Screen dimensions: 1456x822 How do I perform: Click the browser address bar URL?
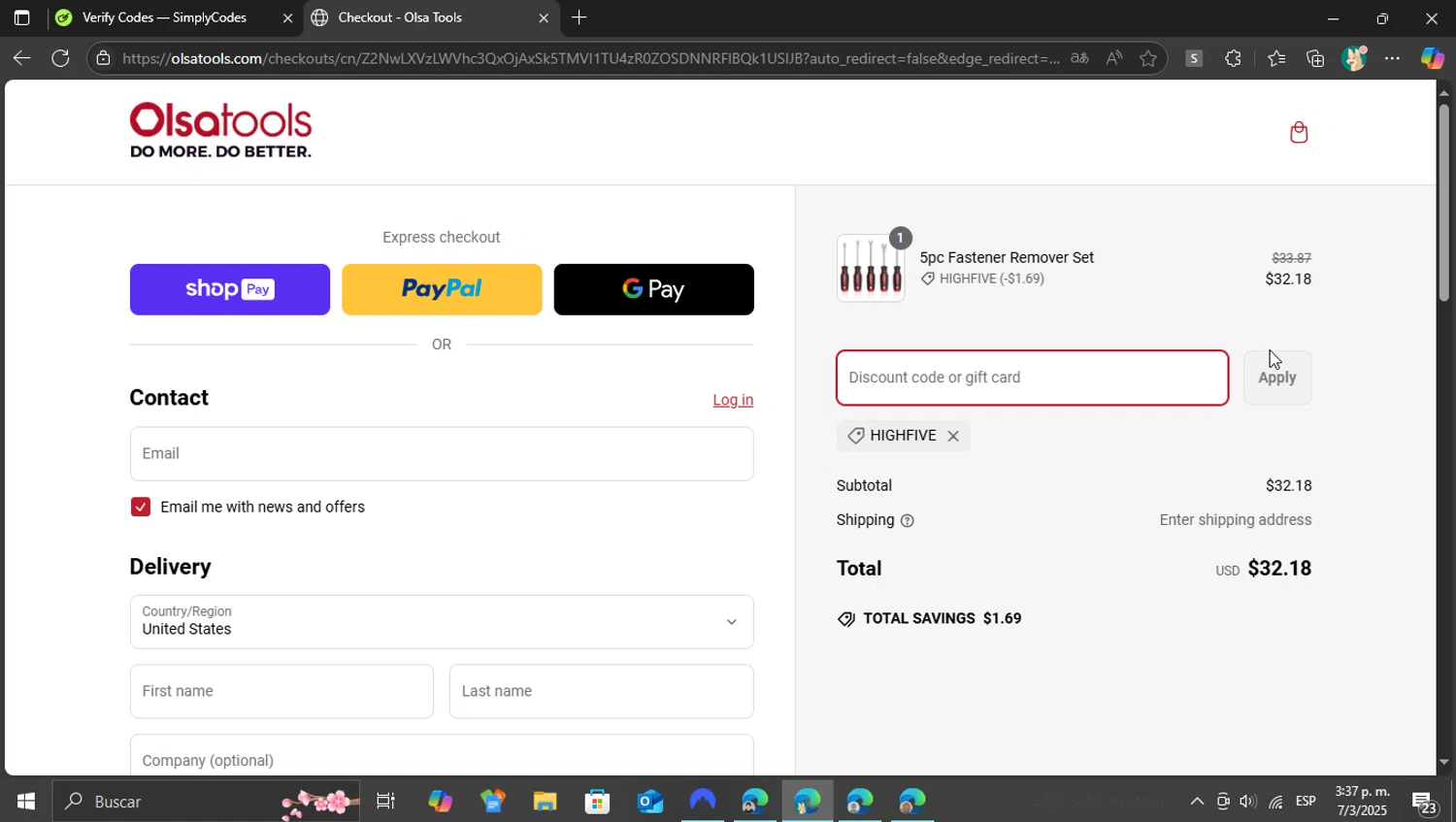pos(591,58)
